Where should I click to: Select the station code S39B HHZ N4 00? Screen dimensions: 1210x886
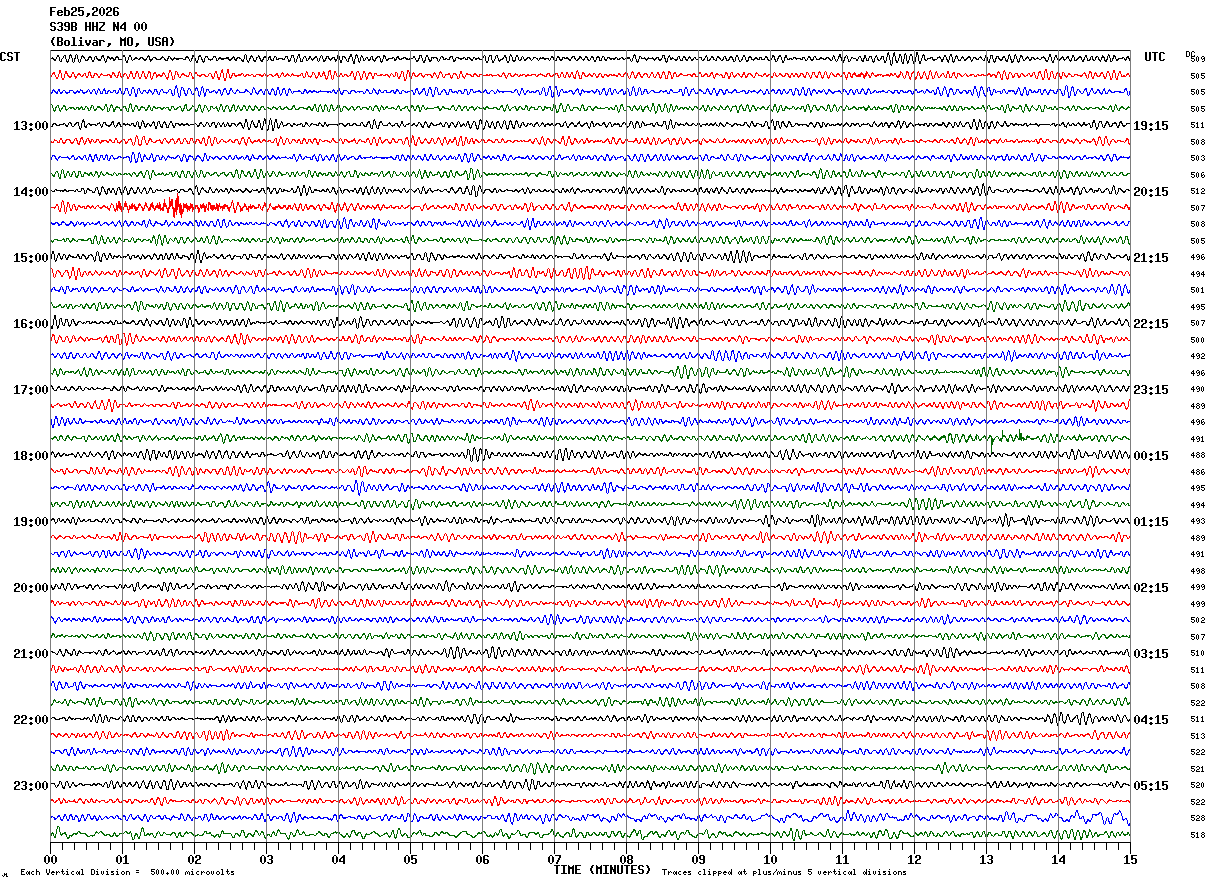tap(98, 27)
